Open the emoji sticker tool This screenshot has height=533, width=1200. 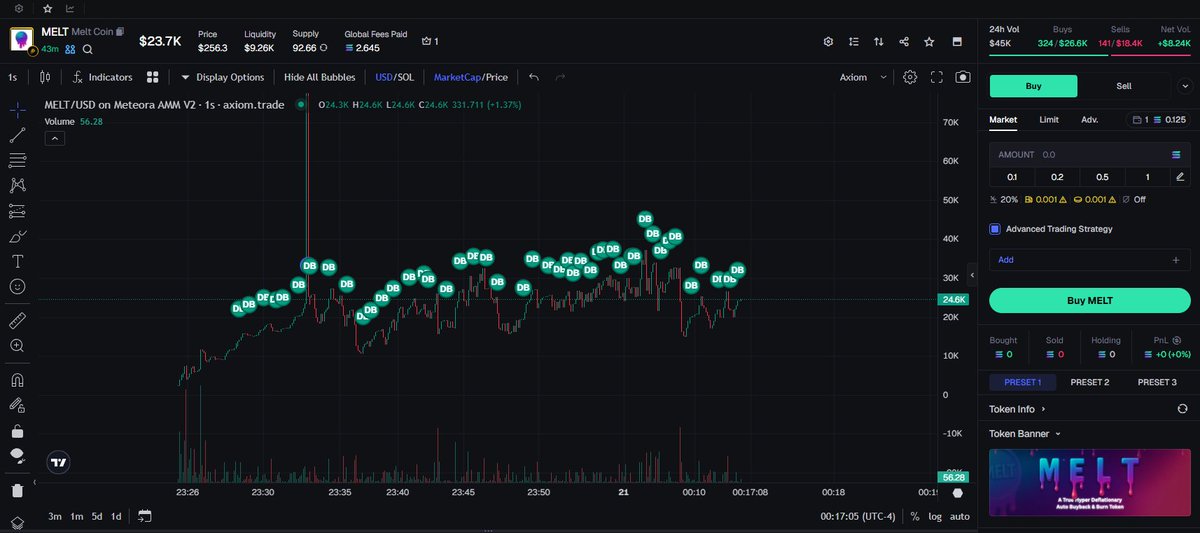pyautogui.click(x=17, y=287)
